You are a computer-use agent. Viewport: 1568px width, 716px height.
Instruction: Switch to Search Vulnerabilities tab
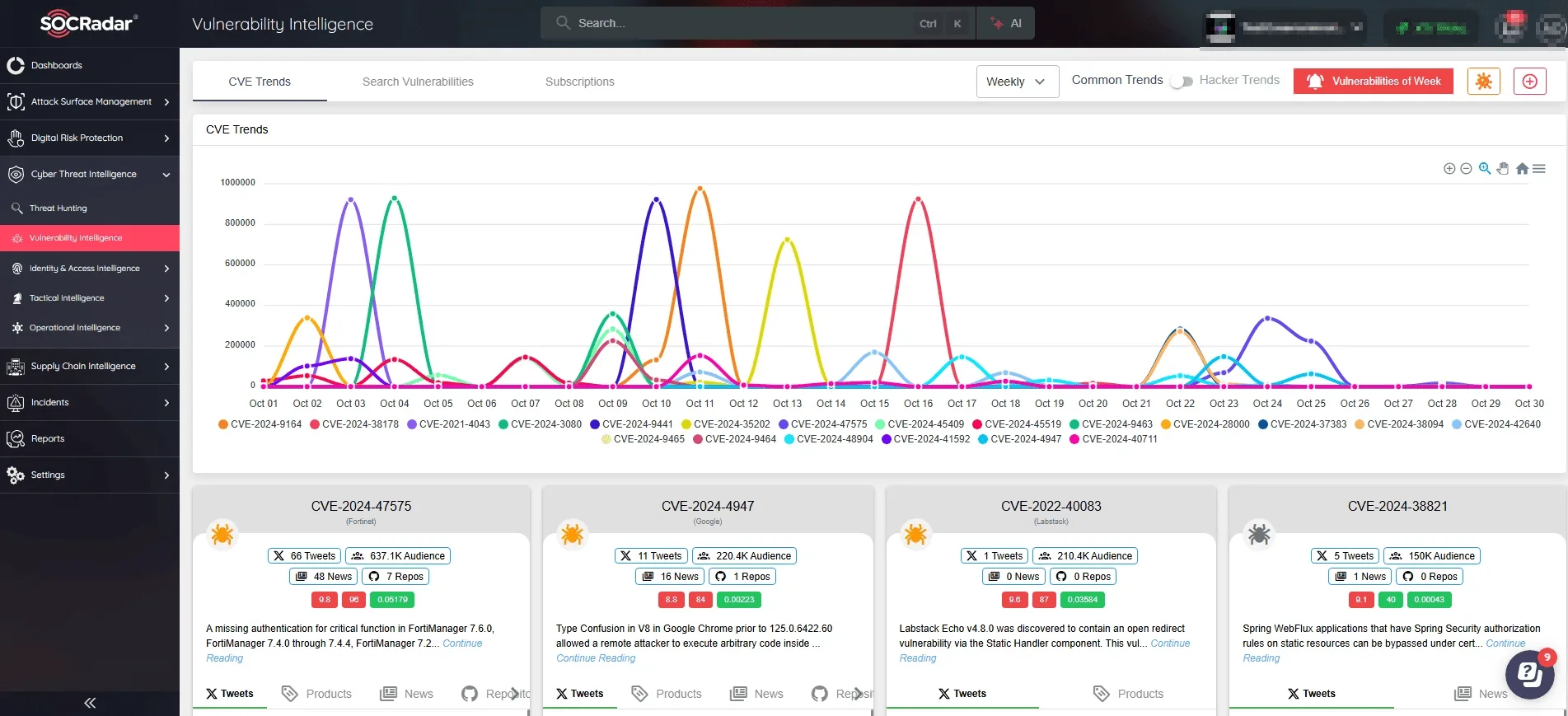click(418, 82)
